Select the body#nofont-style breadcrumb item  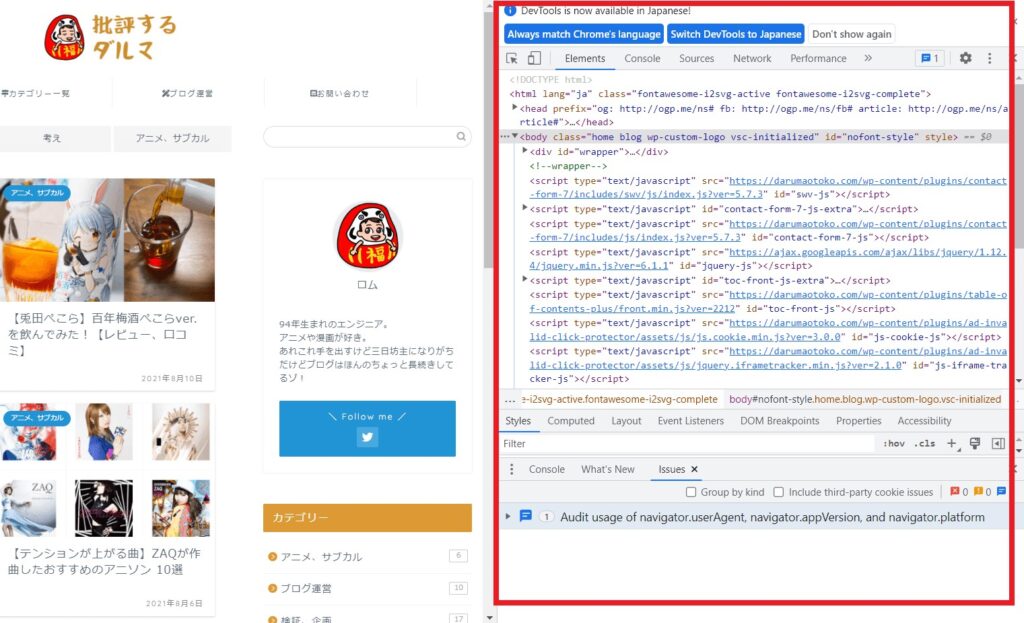pyautogui.click(x=865, y=399)
